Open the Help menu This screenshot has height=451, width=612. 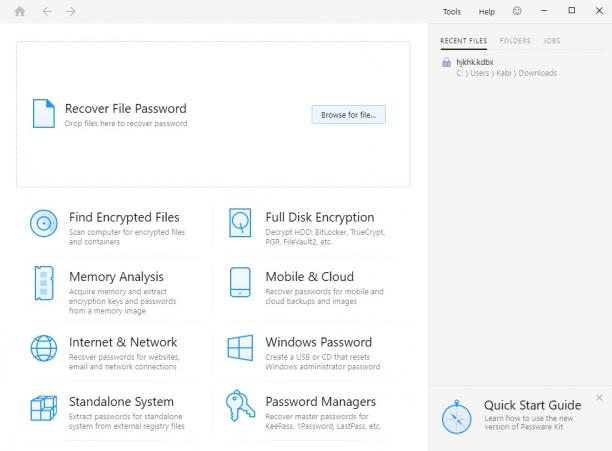(487, 12)
